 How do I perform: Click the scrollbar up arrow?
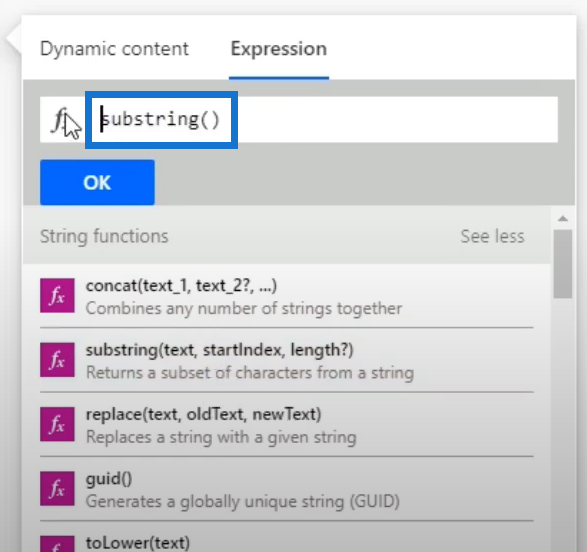pyautogui.click(x=563, y=219)
